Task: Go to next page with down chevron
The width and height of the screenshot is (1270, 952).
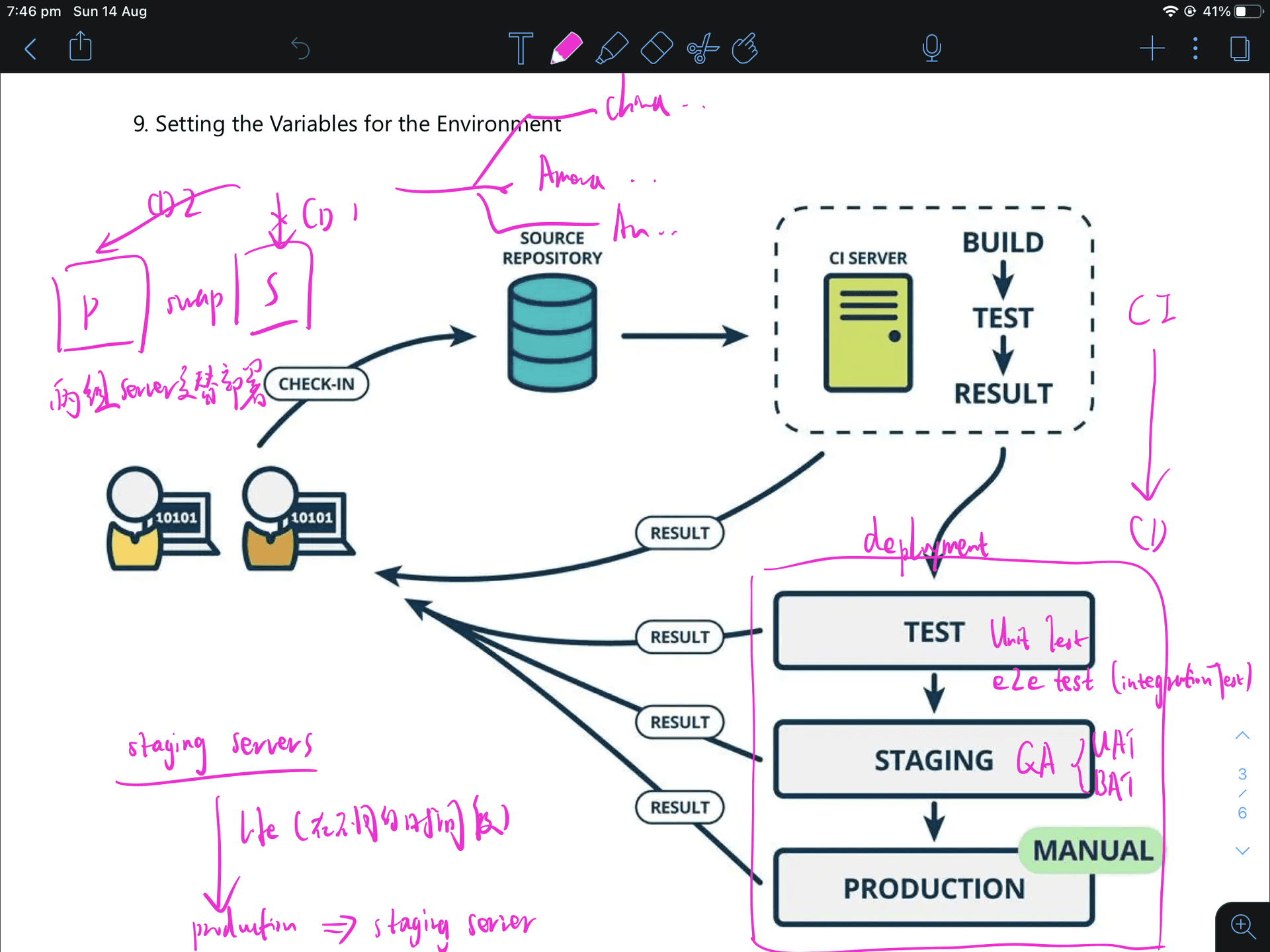Action: [x=1242, y=851]
